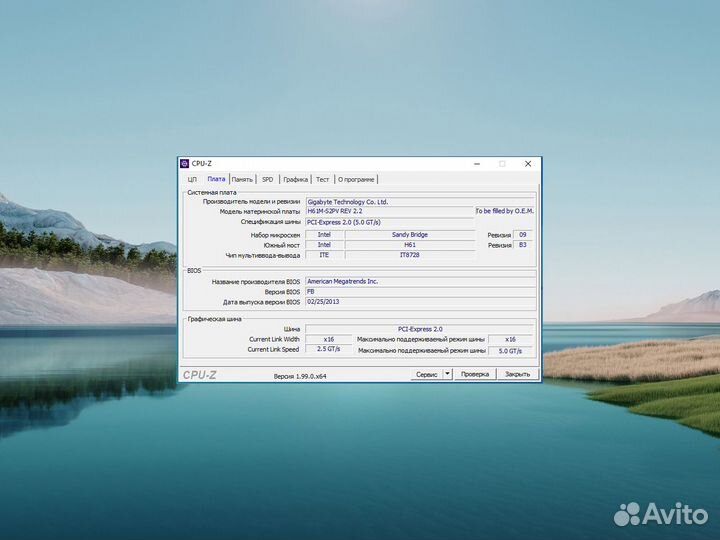Show the О программе tab
720x540 pixels.
356,180
